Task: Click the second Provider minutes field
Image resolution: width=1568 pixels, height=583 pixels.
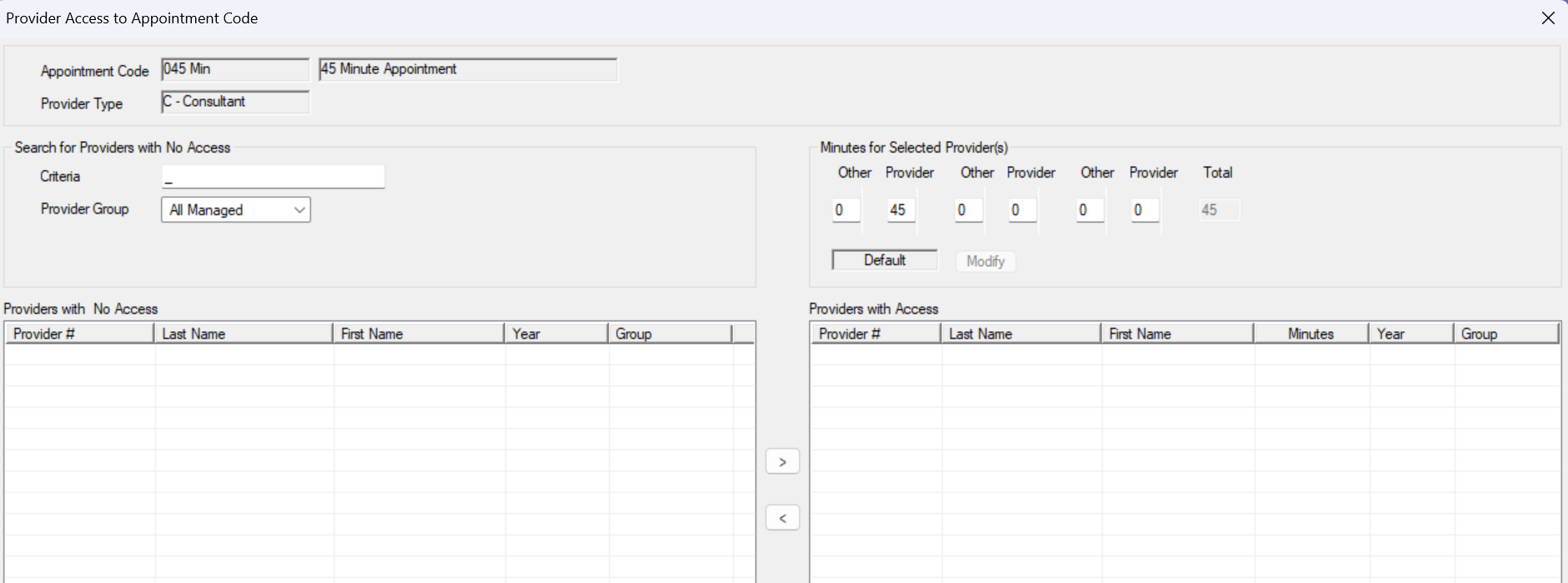Action: [x=1022, y=210]
